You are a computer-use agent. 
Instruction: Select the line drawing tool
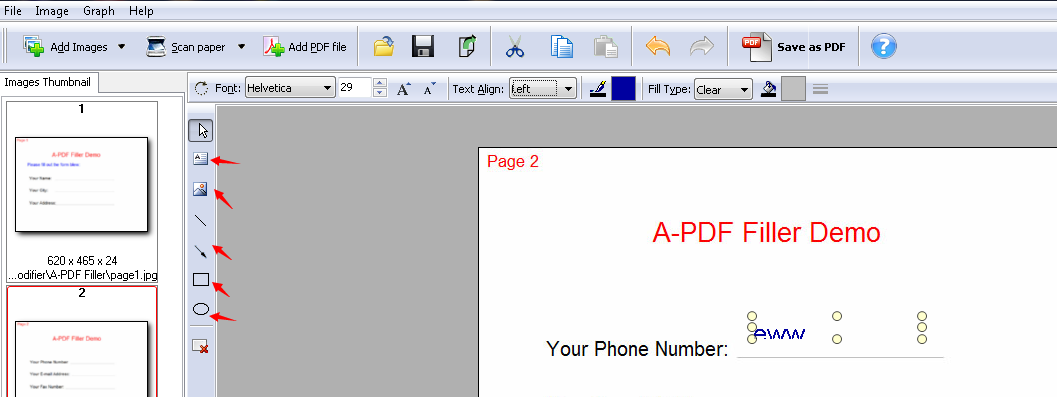(x=200, y=220)
